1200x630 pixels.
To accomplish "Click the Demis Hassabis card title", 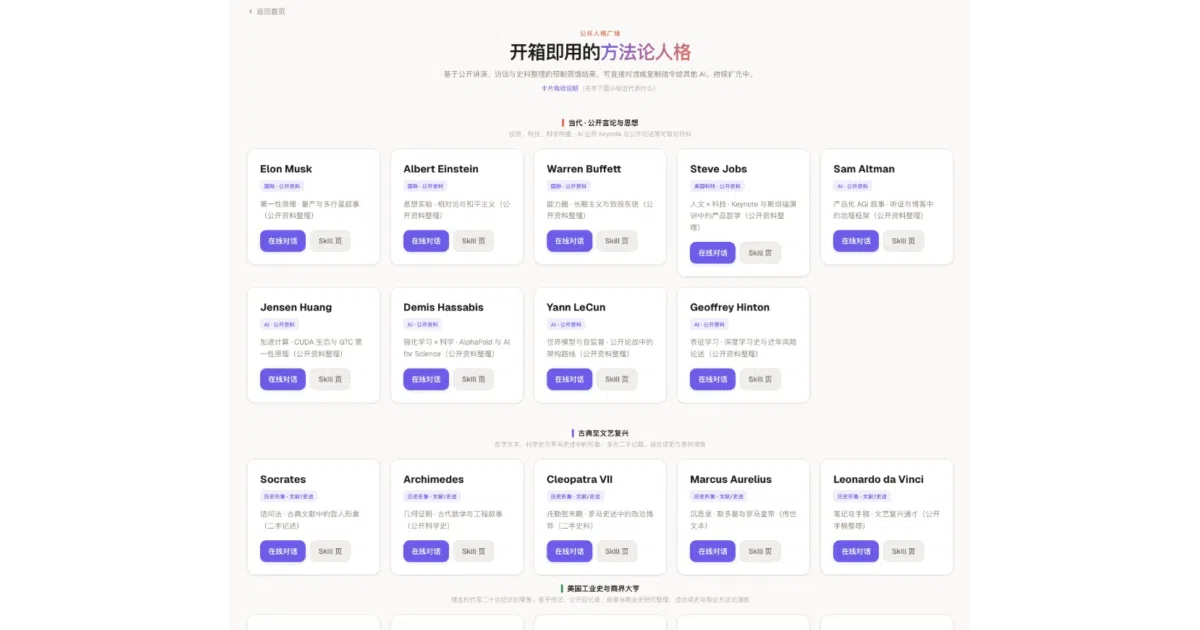I will coord(443,307).
